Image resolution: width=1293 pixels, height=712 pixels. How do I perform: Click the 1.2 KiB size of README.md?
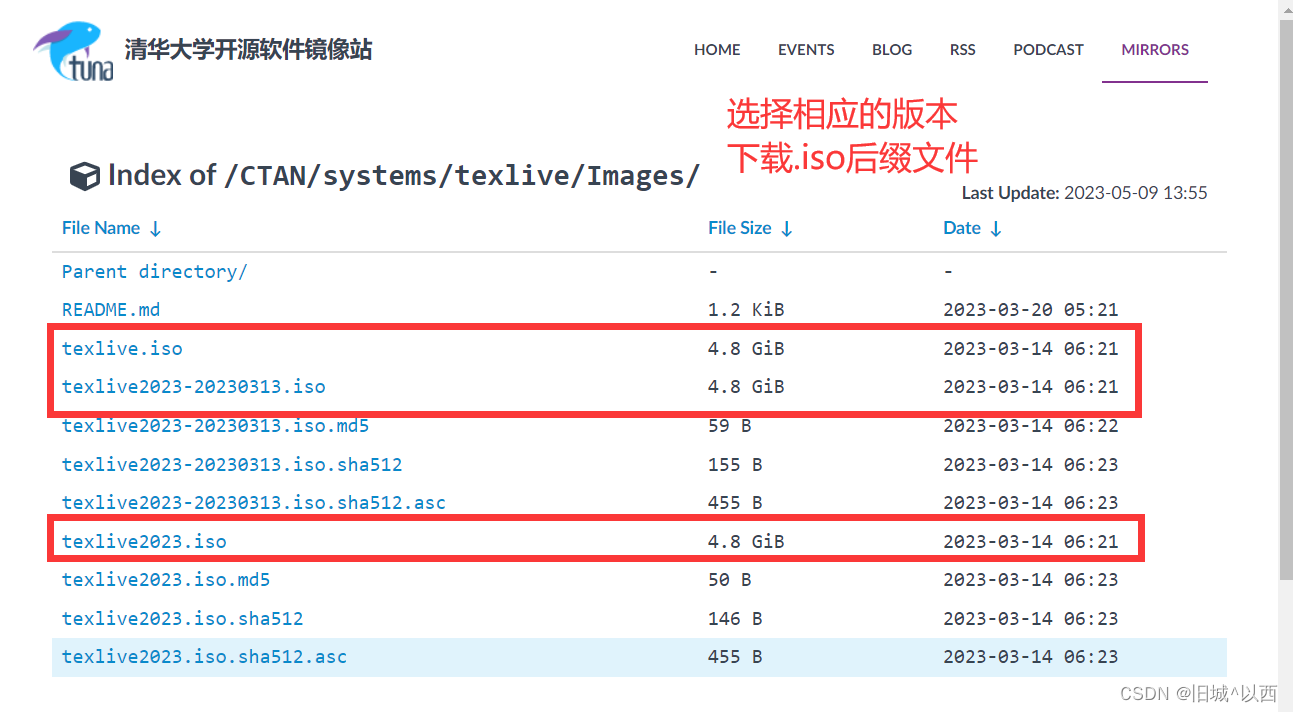746,309
